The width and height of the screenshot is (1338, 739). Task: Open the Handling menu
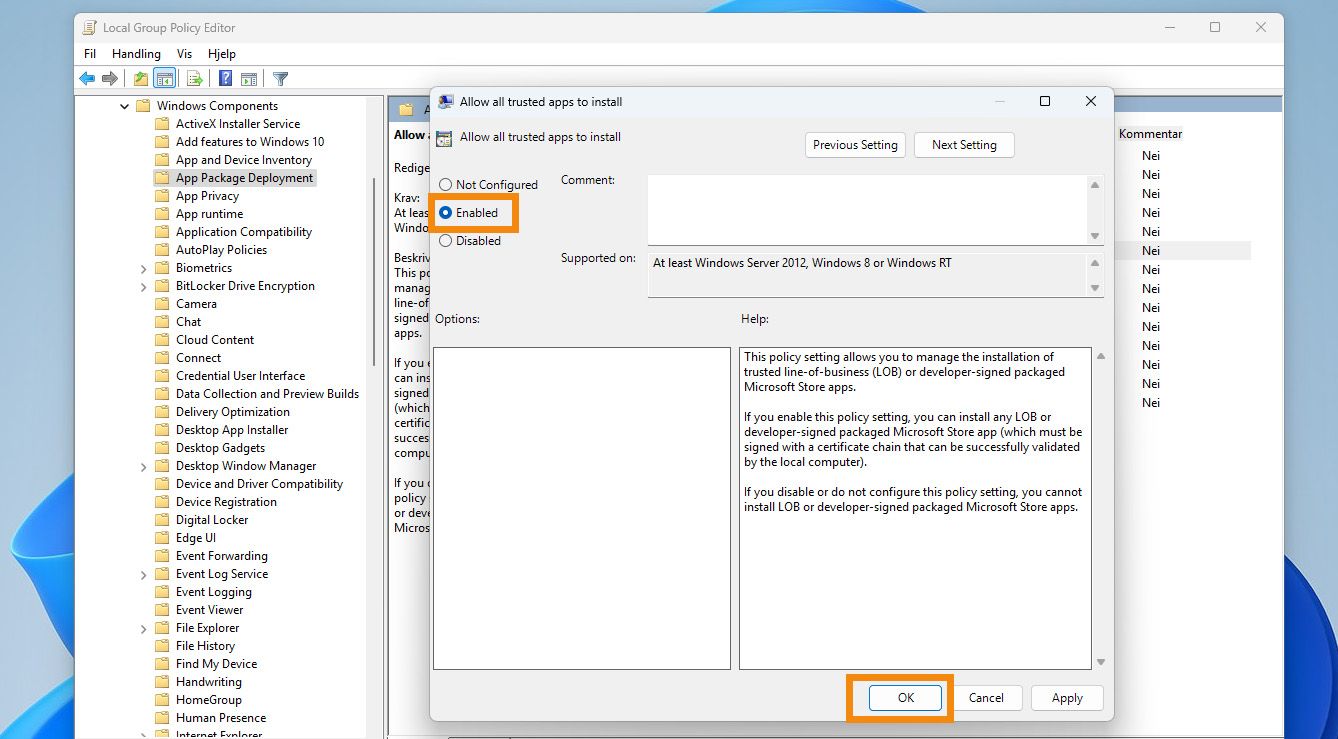click(x=136, y=54)
